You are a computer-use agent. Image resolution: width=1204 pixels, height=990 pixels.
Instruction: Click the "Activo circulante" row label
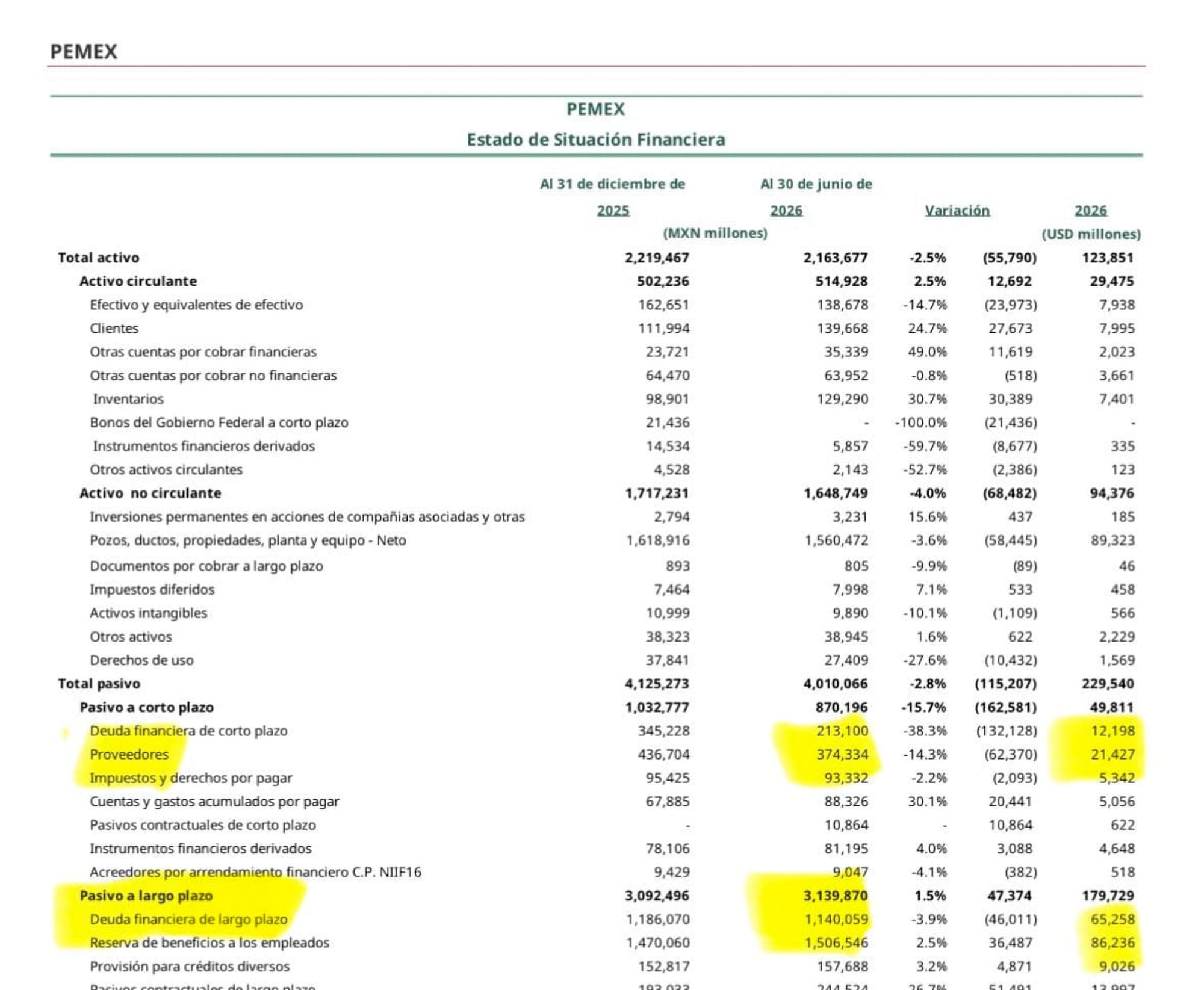(138, 281)
